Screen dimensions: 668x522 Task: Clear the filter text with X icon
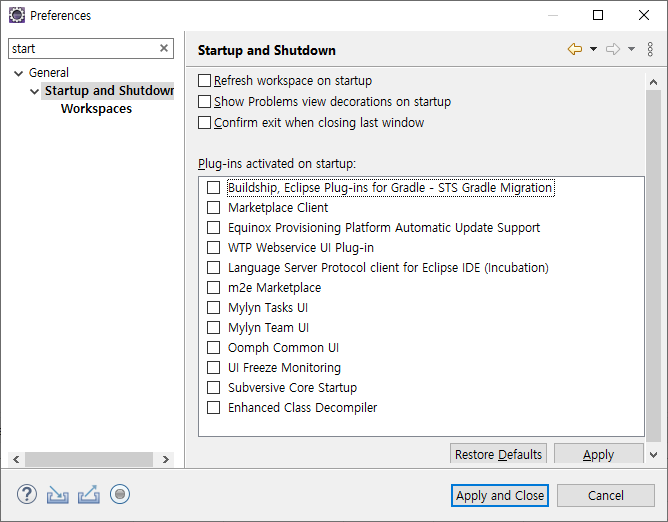[164, 48]
